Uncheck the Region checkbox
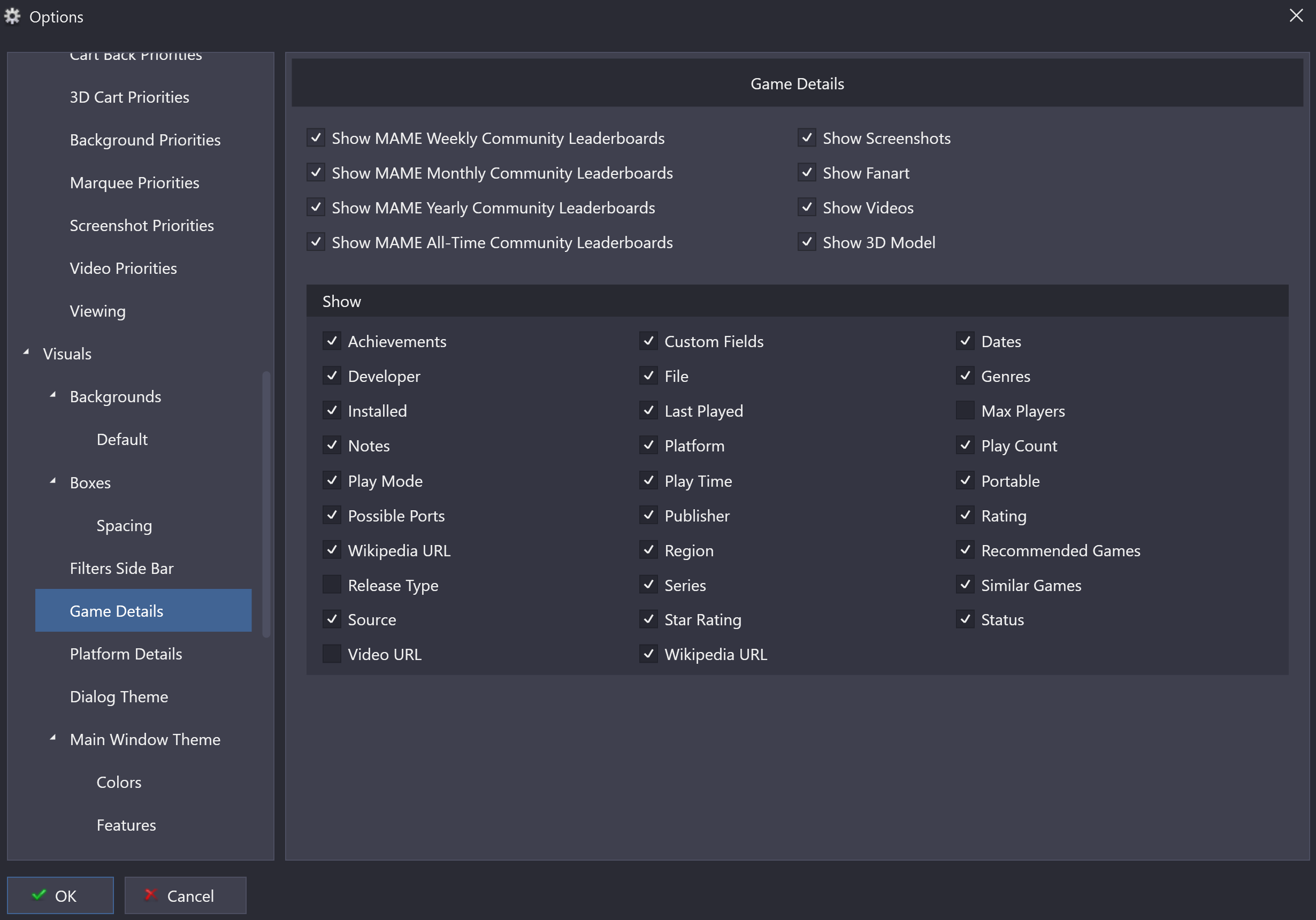Image resolution: width=1316 pixels, height=920 pixels. pos(649,550)
